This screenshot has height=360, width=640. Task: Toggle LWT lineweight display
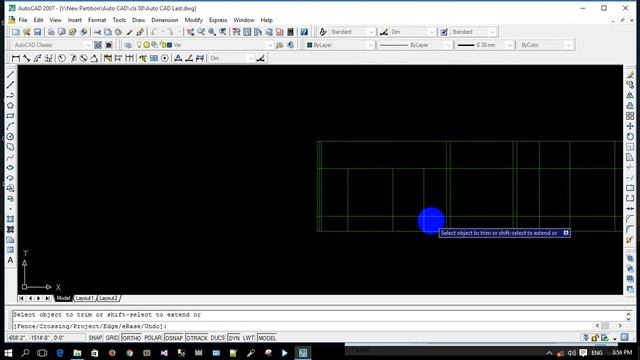click(249, 338)
